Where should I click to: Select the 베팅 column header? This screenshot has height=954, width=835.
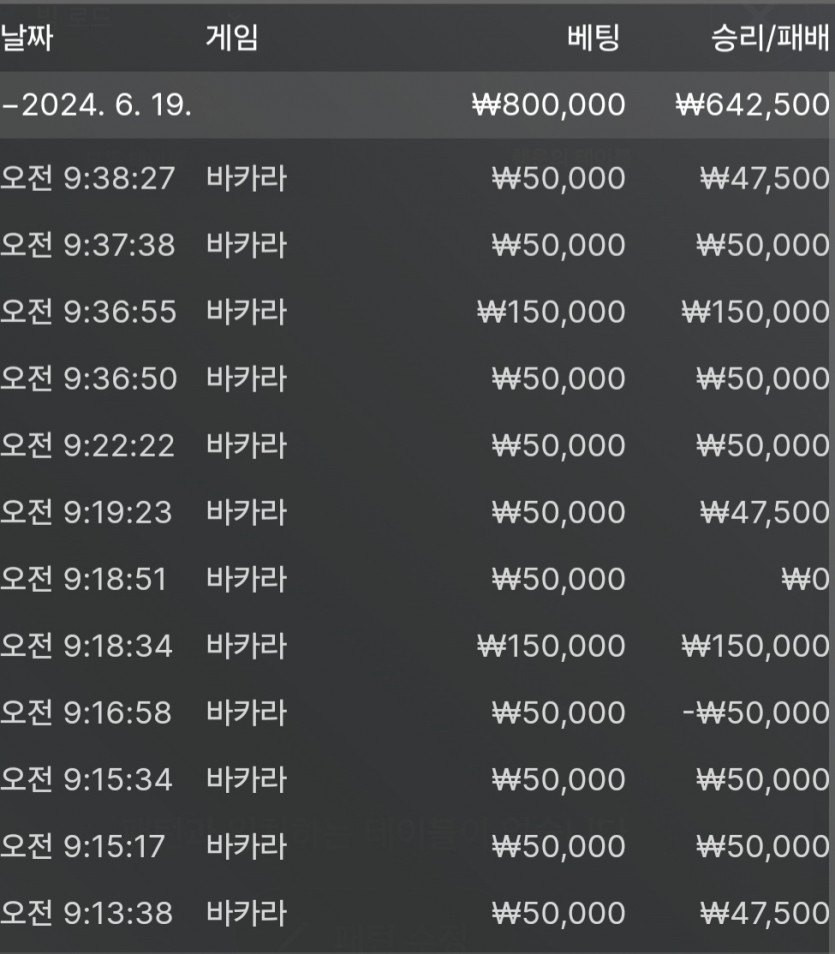pos(593,38)
